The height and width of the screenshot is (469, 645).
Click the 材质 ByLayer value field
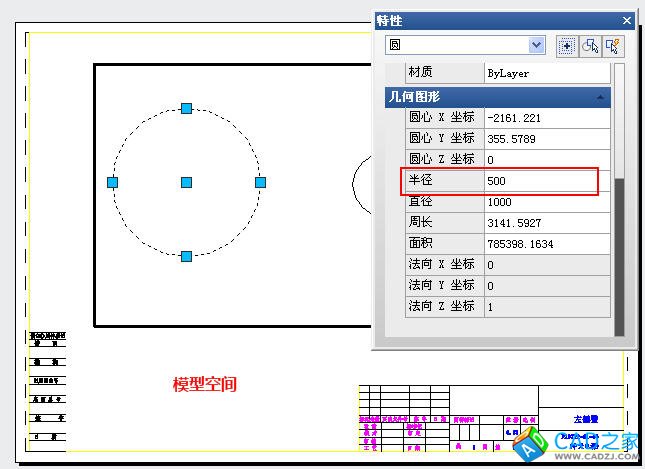545,74
